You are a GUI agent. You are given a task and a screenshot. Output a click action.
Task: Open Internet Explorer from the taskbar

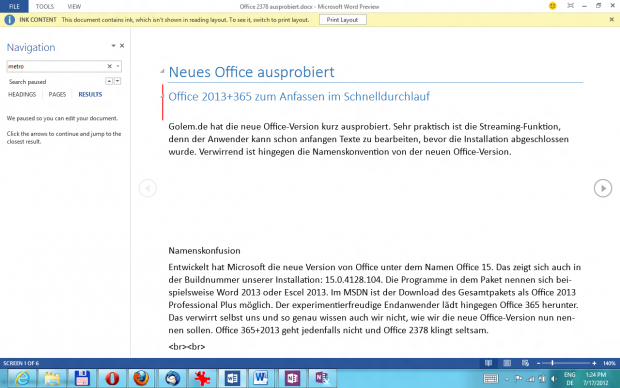[23, 379]
